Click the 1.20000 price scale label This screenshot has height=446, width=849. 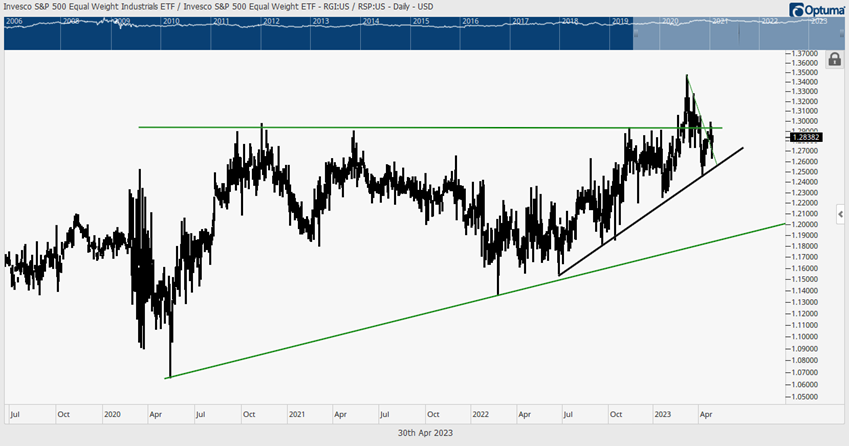point(805,225)
